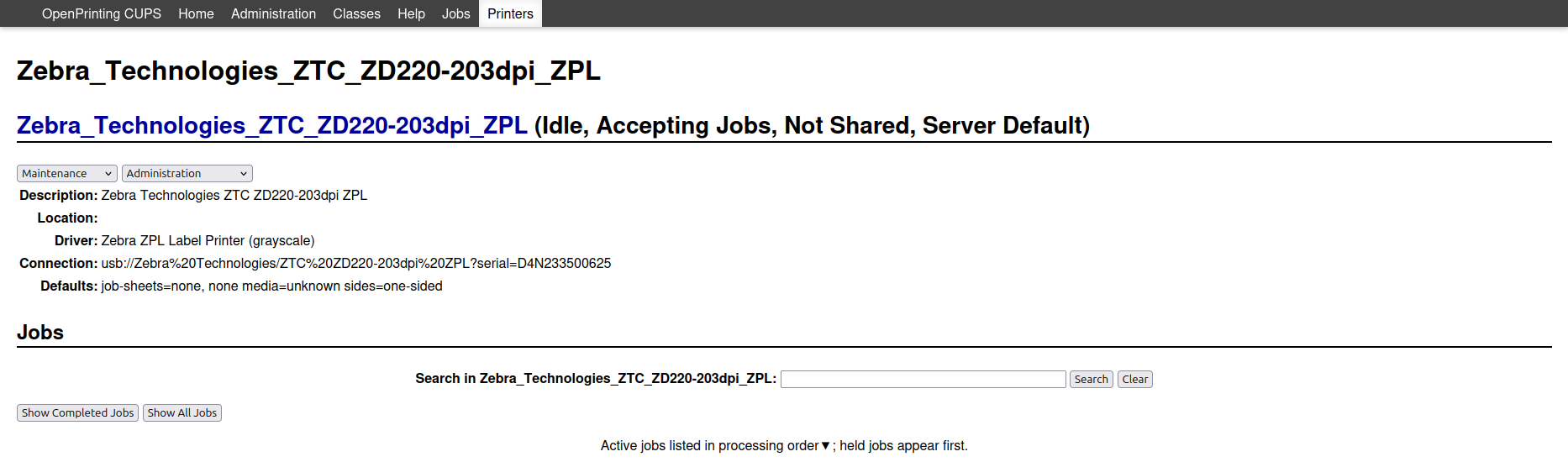
Task: Expand the printer Administration dropdown
Action: [x=187, y=174]
